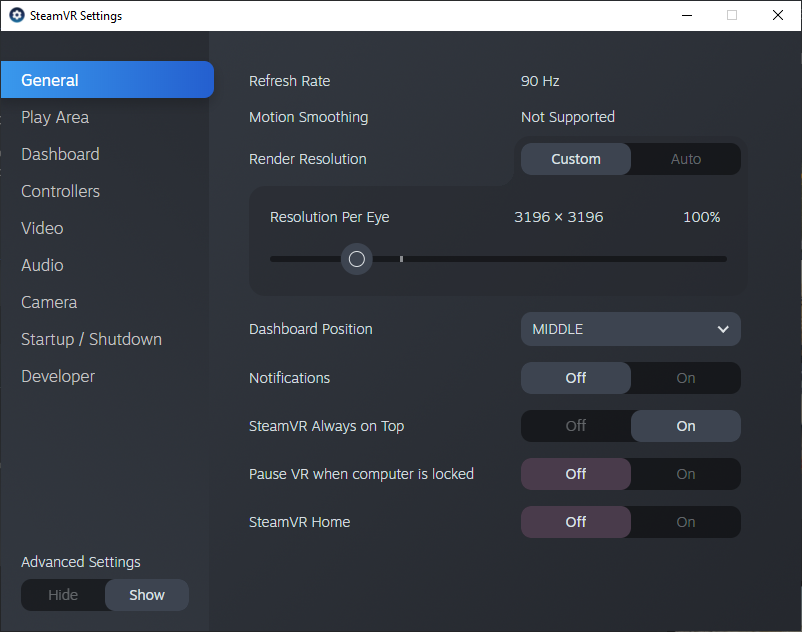Click the Advanced Settings label
The image size is (802, 632).
(x=81, y=562)
